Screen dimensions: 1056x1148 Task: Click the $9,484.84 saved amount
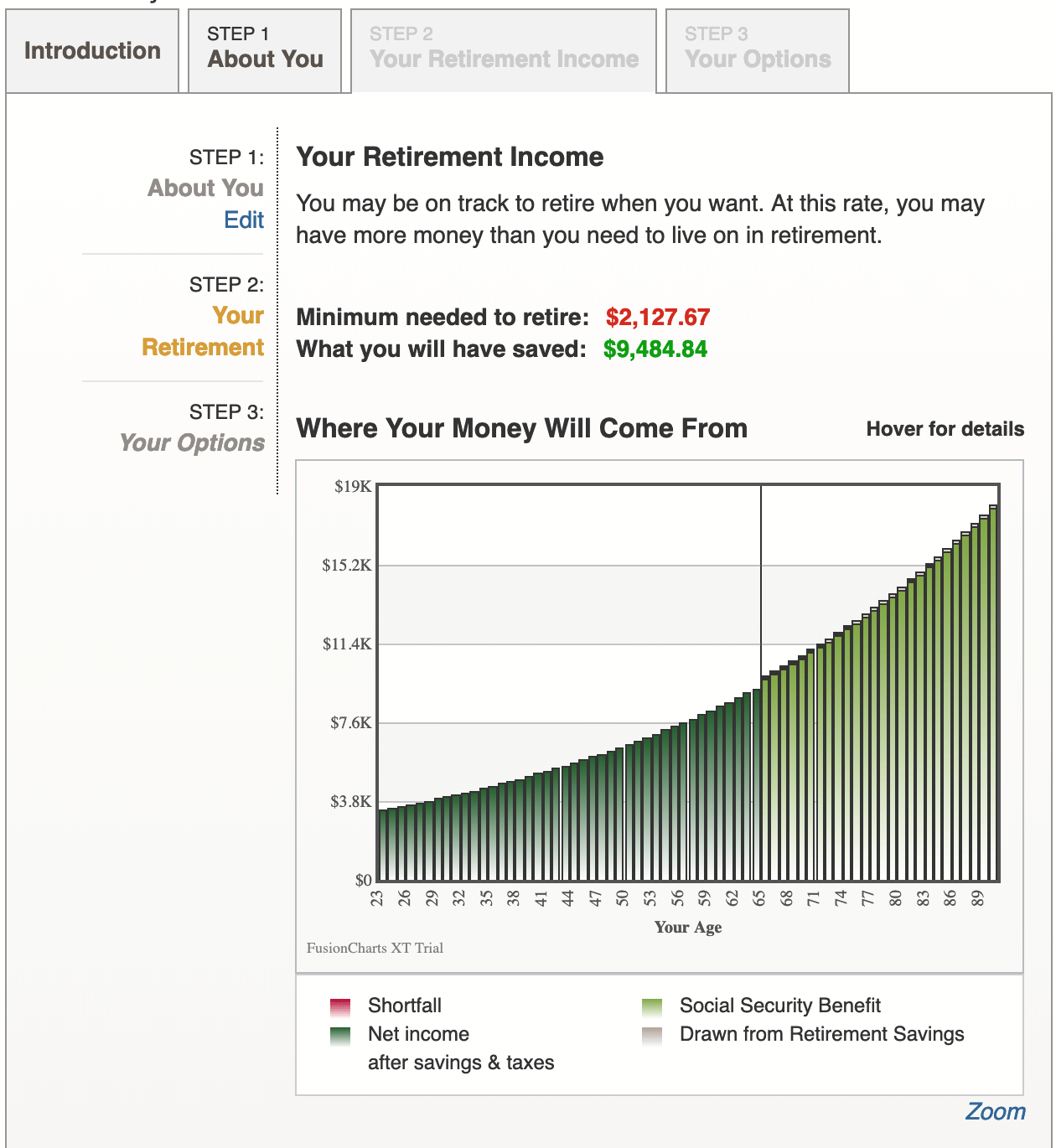click(655, 349)
